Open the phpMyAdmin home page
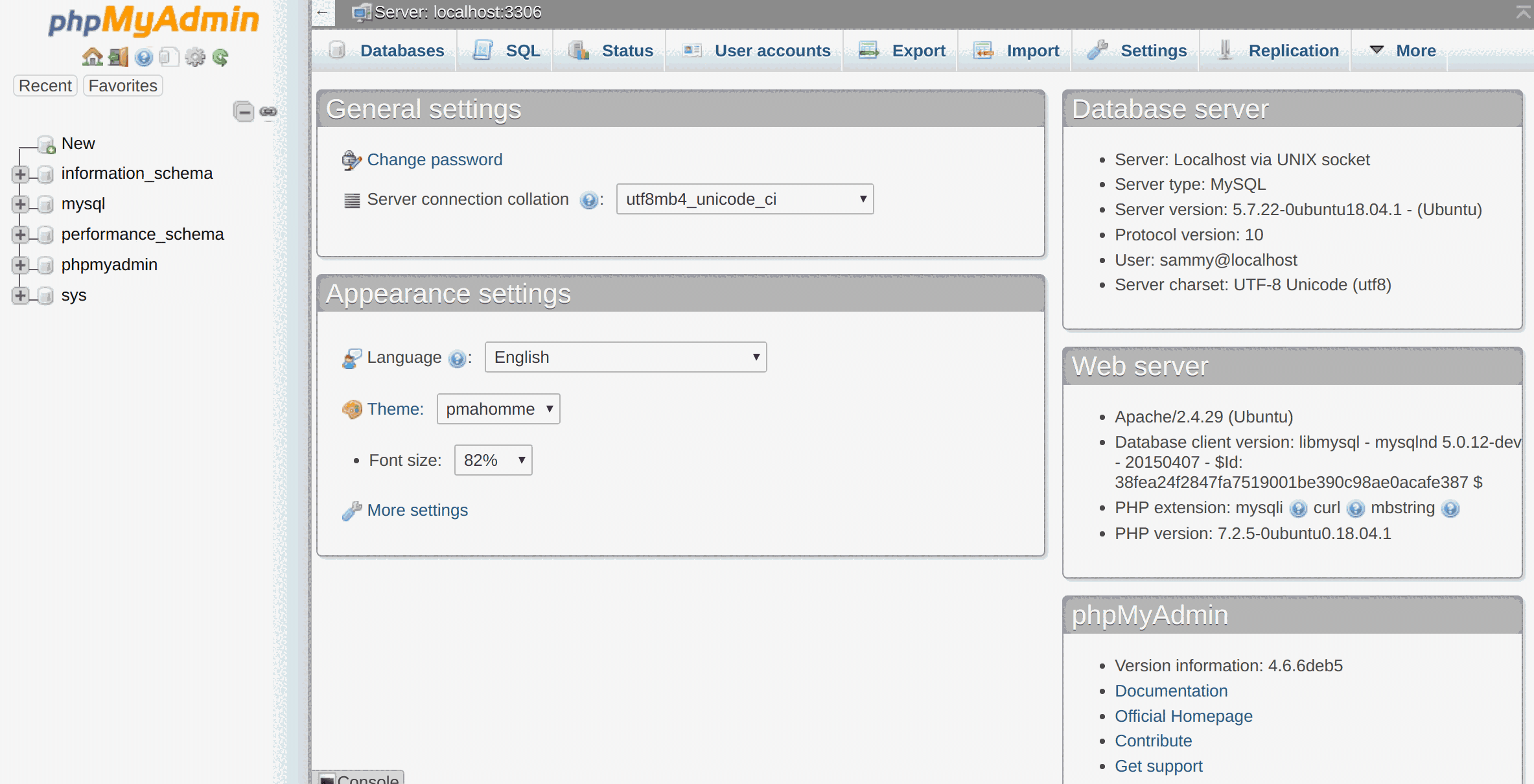The width and height of the screenshot is (1534, 784). (91, 57)
